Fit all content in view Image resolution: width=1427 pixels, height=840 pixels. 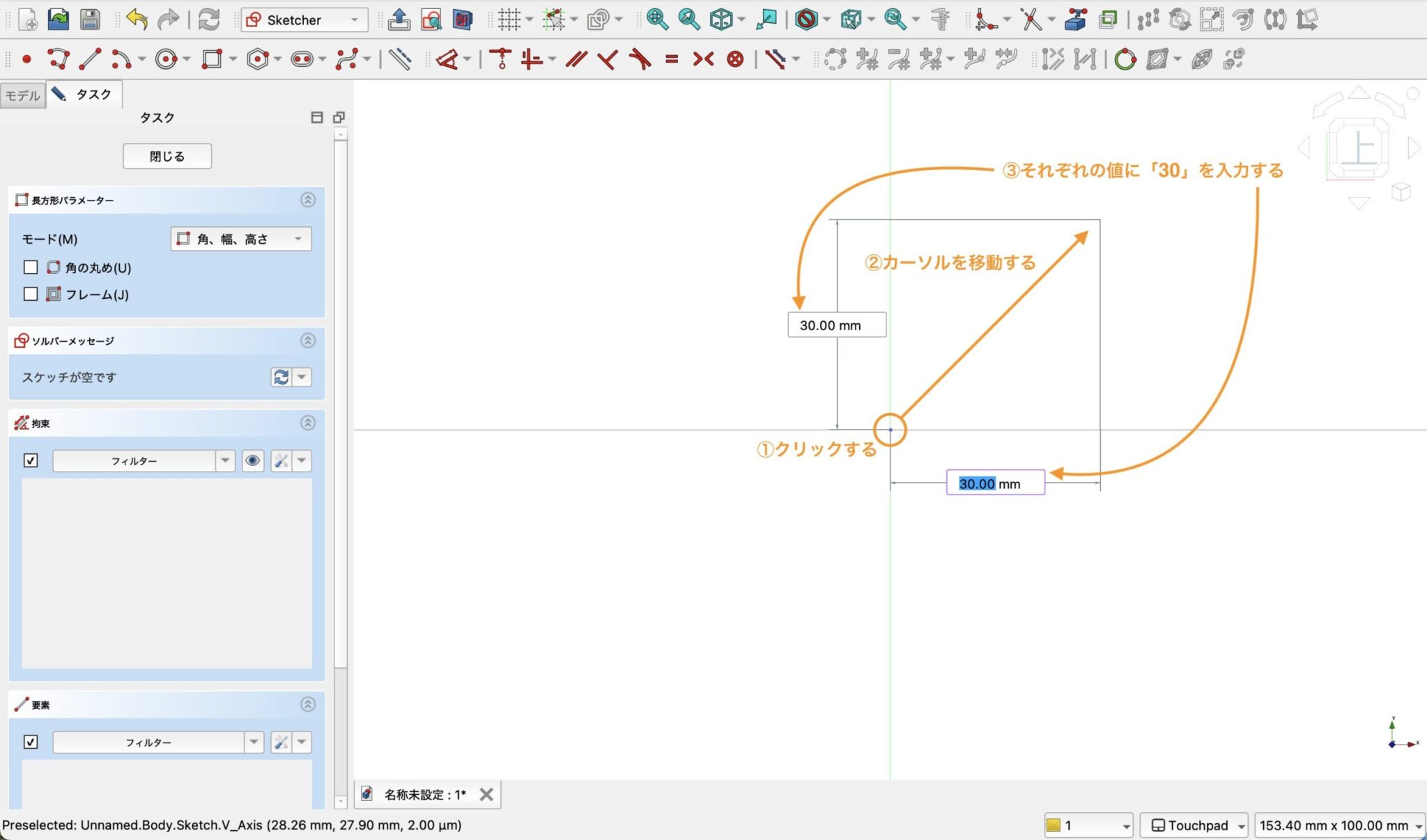(x=656, y=20)
